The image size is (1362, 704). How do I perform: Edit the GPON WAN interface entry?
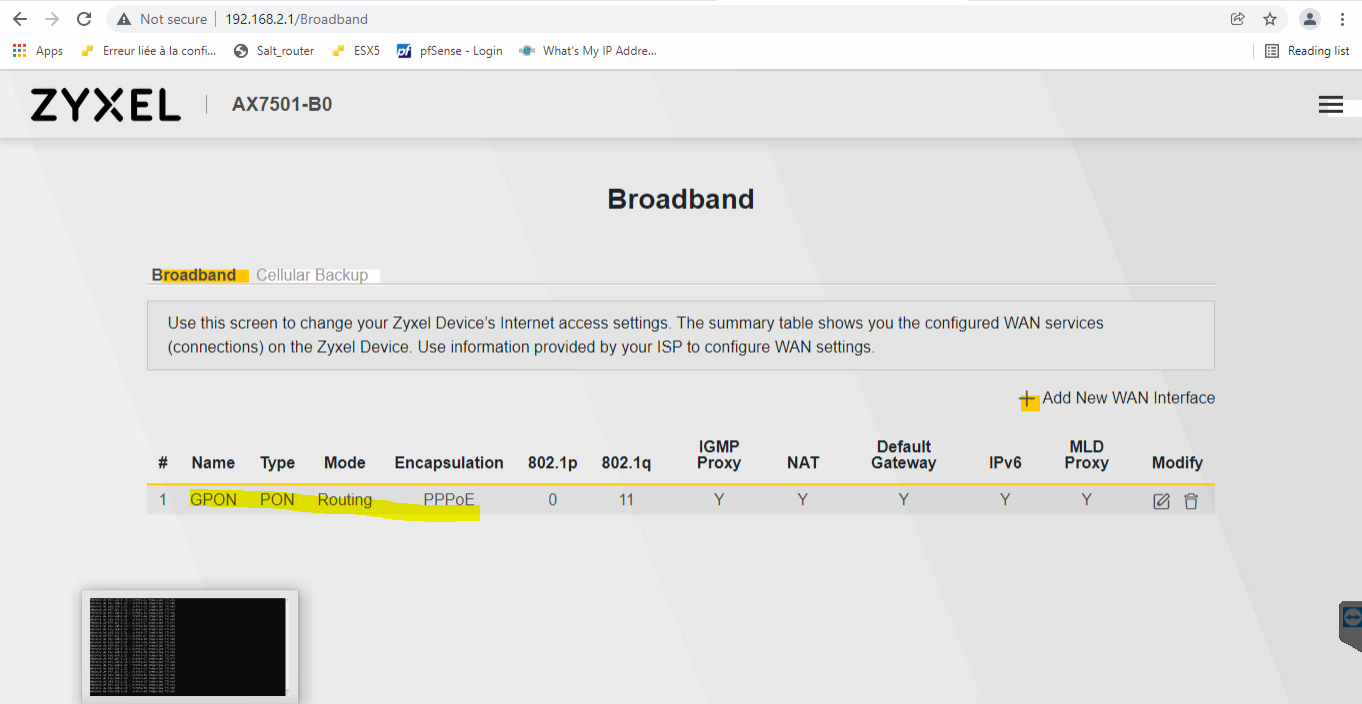pyautogui.click(x=1161, y=501)
